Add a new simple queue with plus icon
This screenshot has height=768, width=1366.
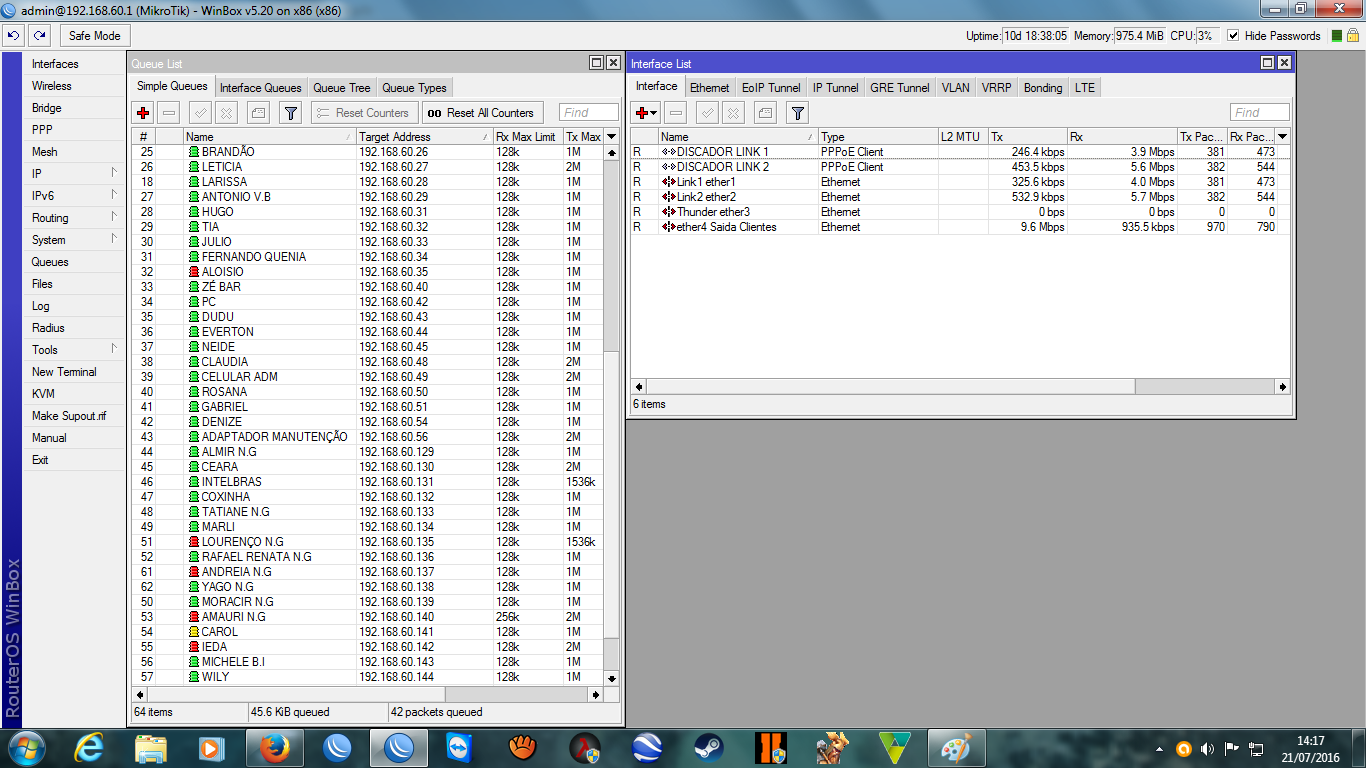click(144, 113)
